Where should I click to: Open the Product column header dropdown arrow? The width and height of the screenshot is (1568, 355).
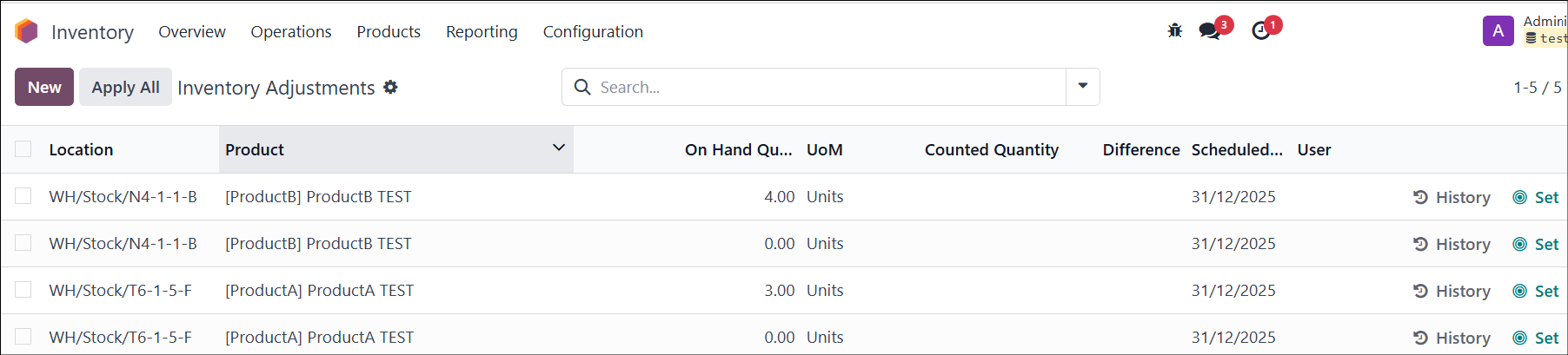[559, 148]
